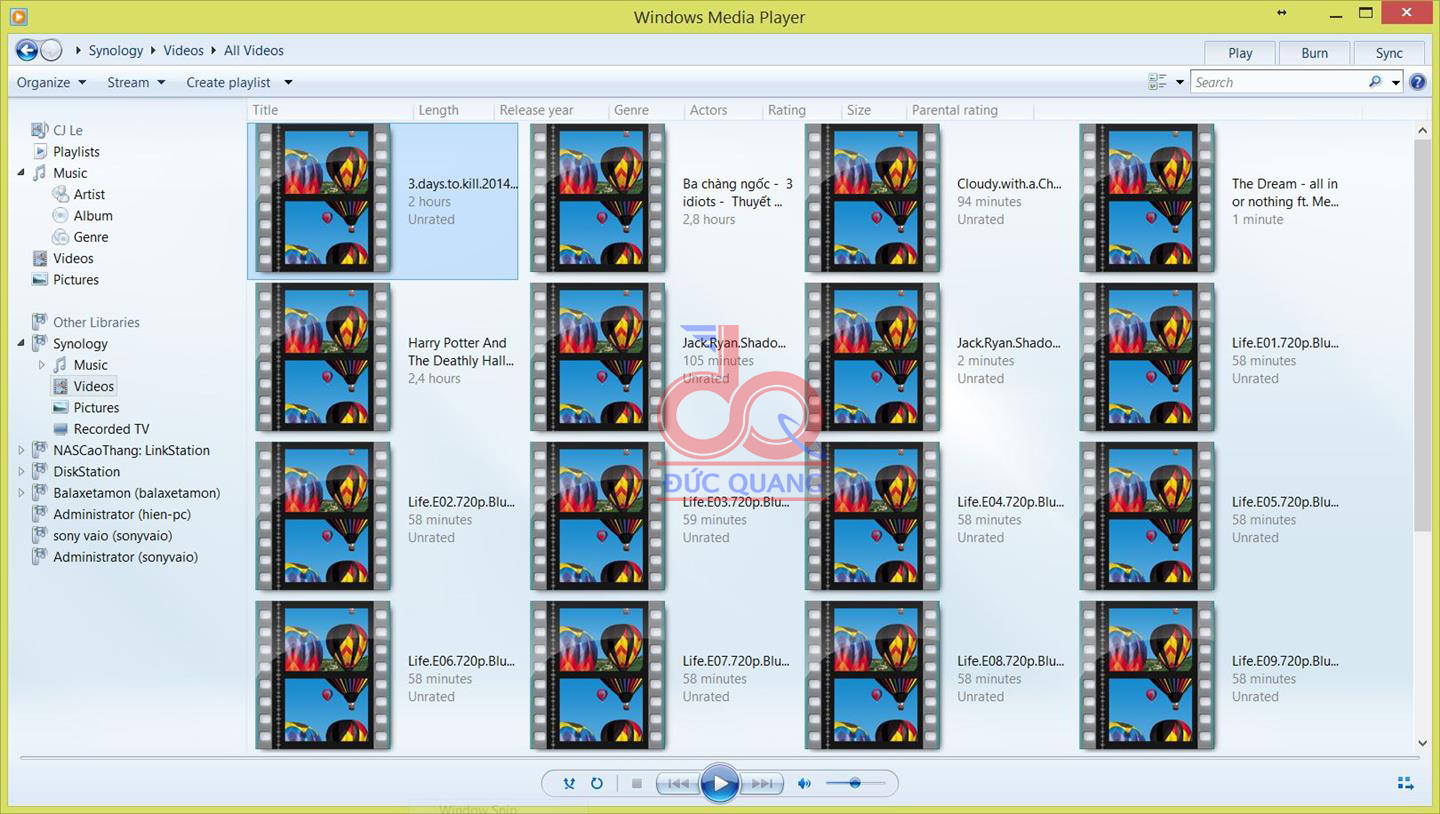Mute the volume speaker icon

[x=804, y=784]
